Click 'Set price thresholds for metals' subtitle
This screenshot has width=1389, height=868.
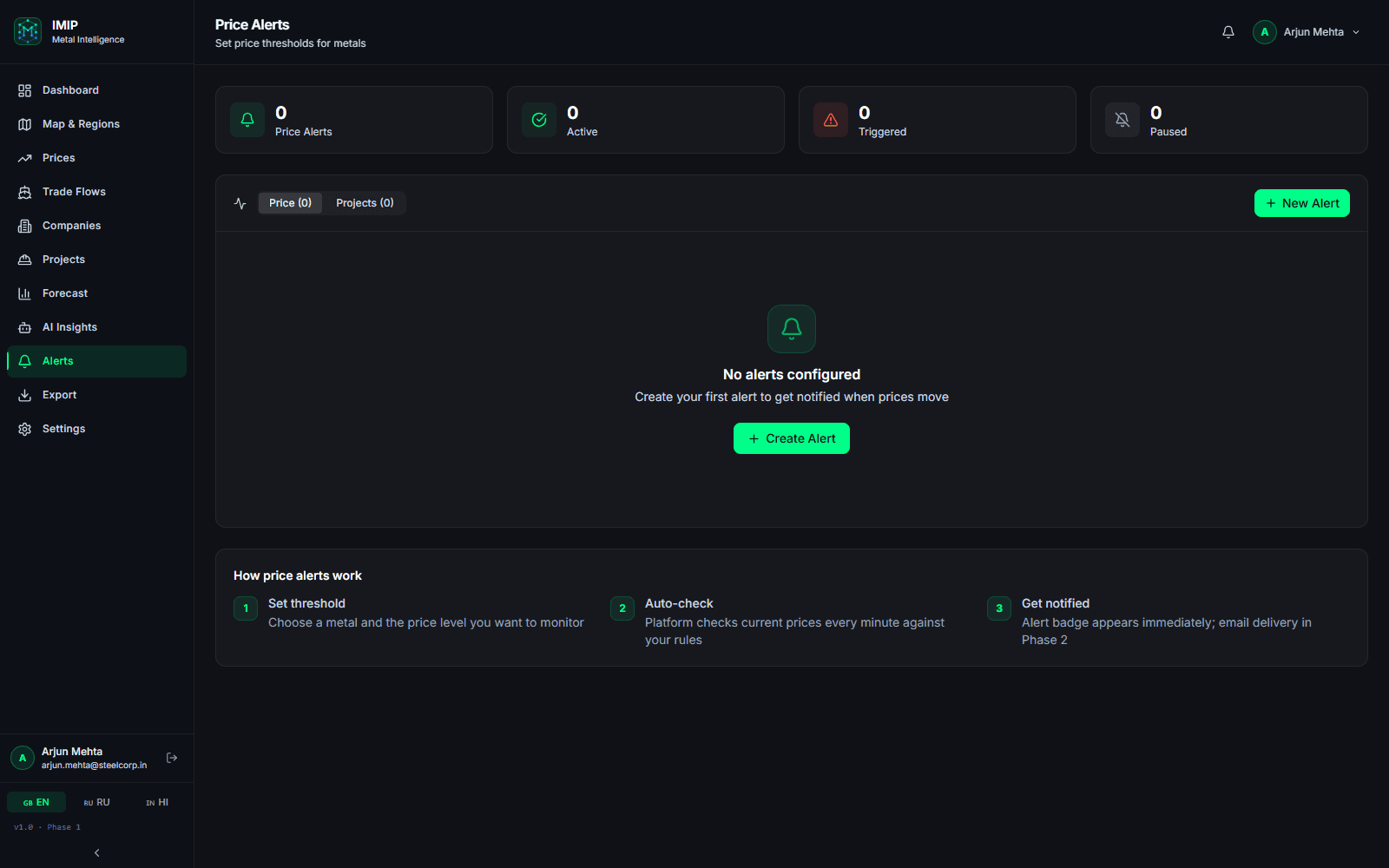(291, 43)
